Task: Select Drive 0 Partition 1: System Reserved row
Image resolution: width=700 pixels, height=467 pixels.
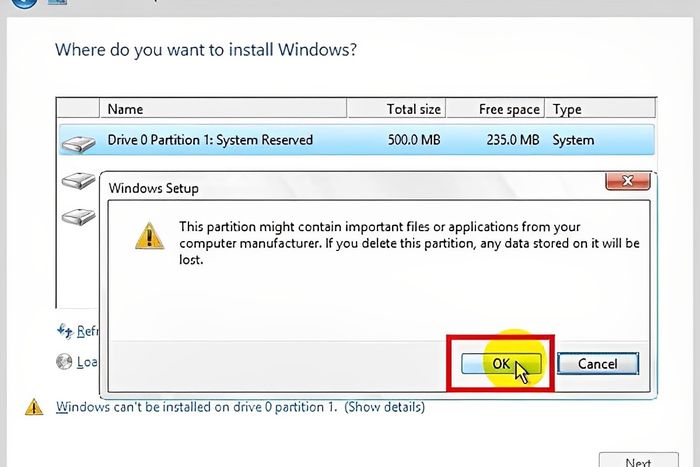Action: [x=357, y=140]
